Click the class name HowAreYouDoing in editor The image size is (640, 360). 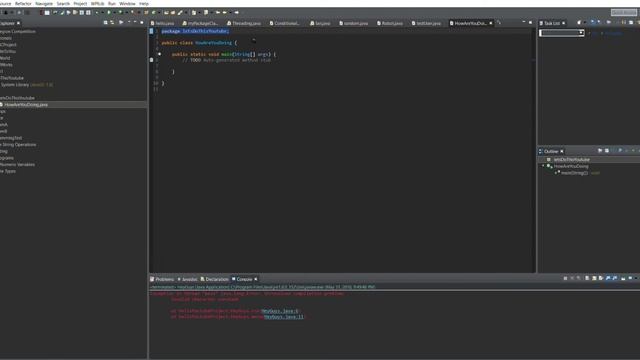pyautogui.click(x=213, y=43)
